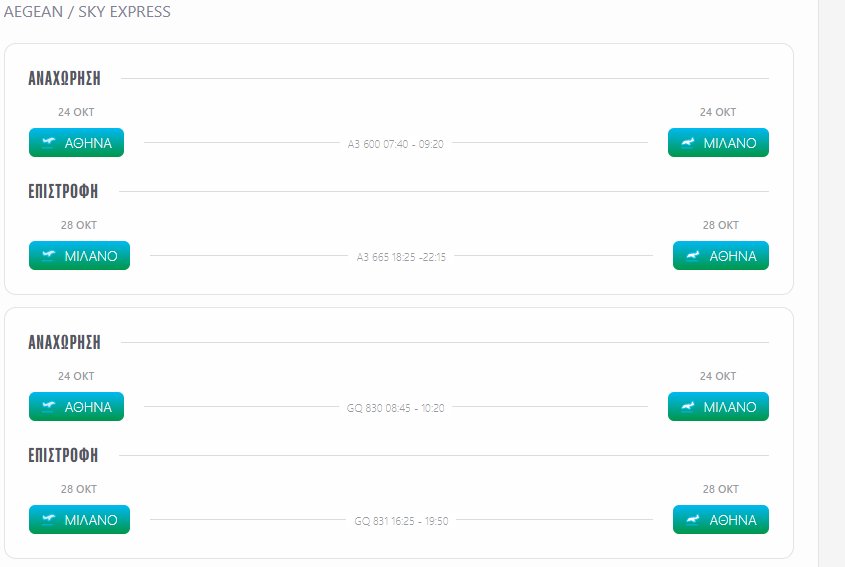
Task: Click landing plane icon on ΜΙΛΑΝΟ for flight GQ 830
Action: coord(688,406)
